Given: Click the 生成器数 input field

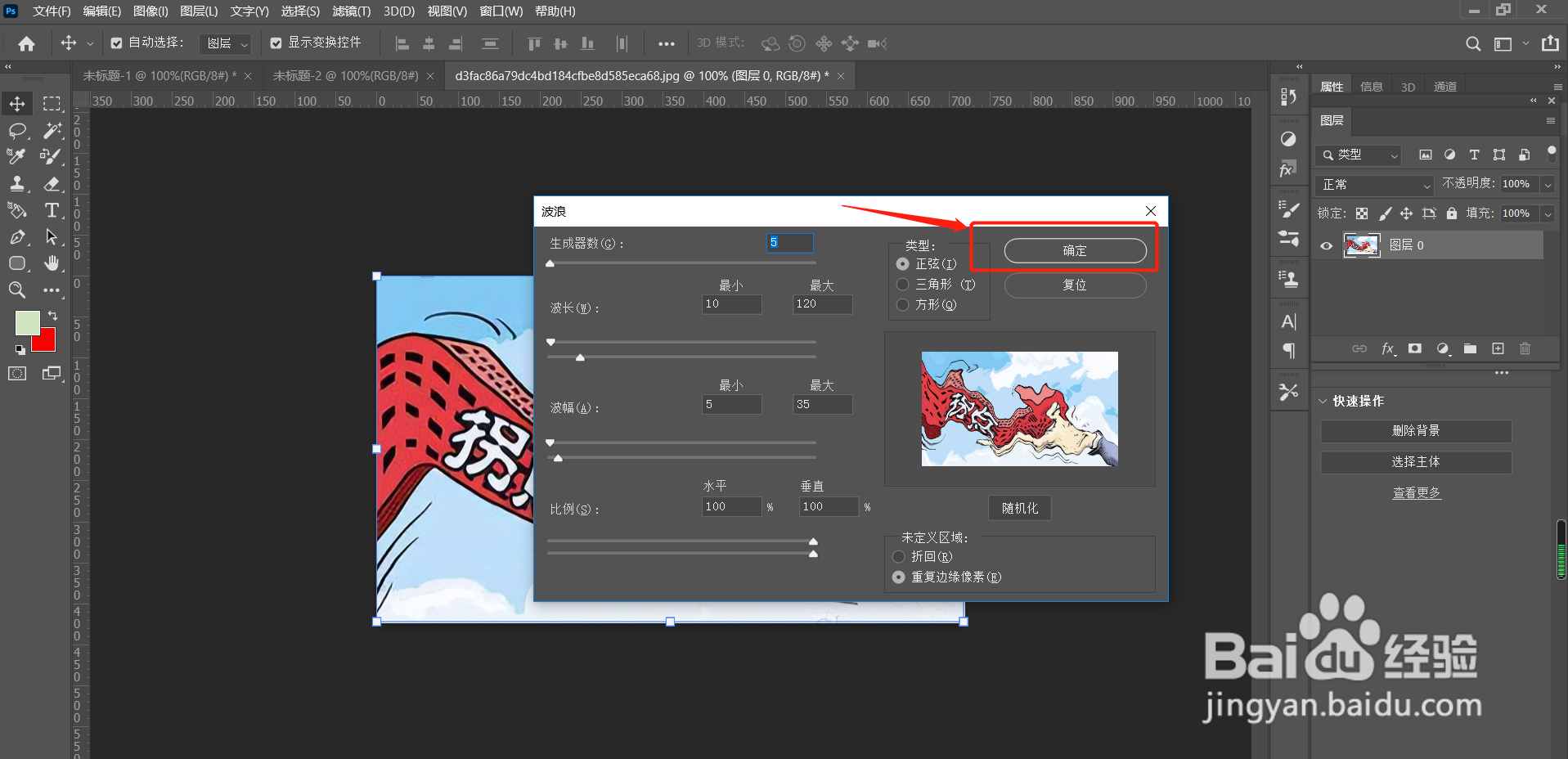Looking at the screenshot, I should point(789,243).
